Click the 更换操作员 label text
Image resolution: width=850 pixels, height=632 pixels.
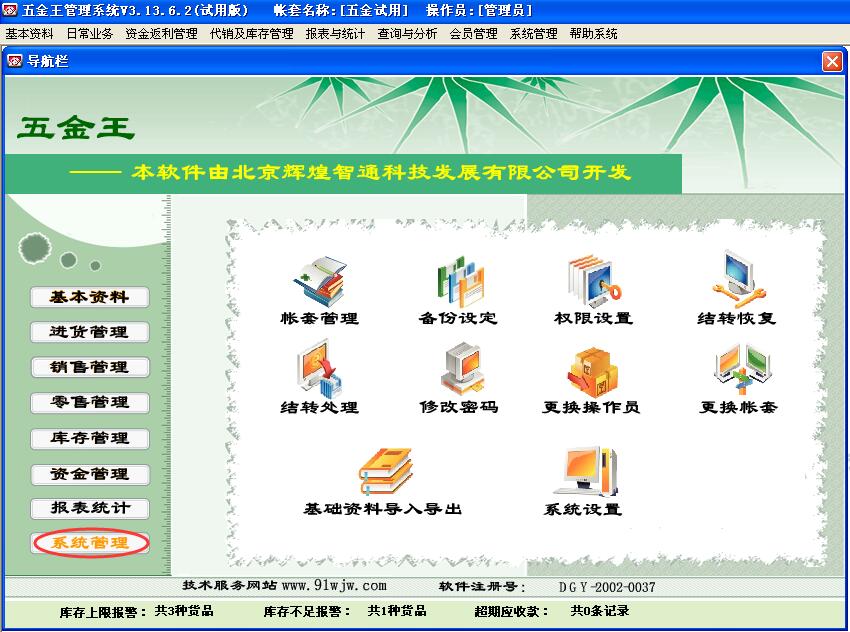click(591, 407)
